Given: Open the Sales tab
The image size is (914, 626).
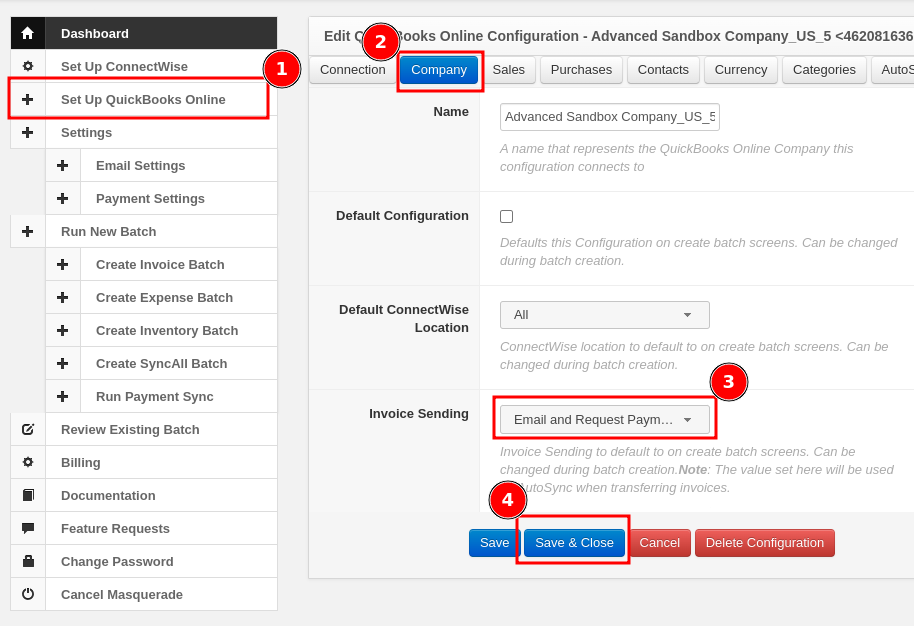Looking at the screenshot, I should point(509,70).
